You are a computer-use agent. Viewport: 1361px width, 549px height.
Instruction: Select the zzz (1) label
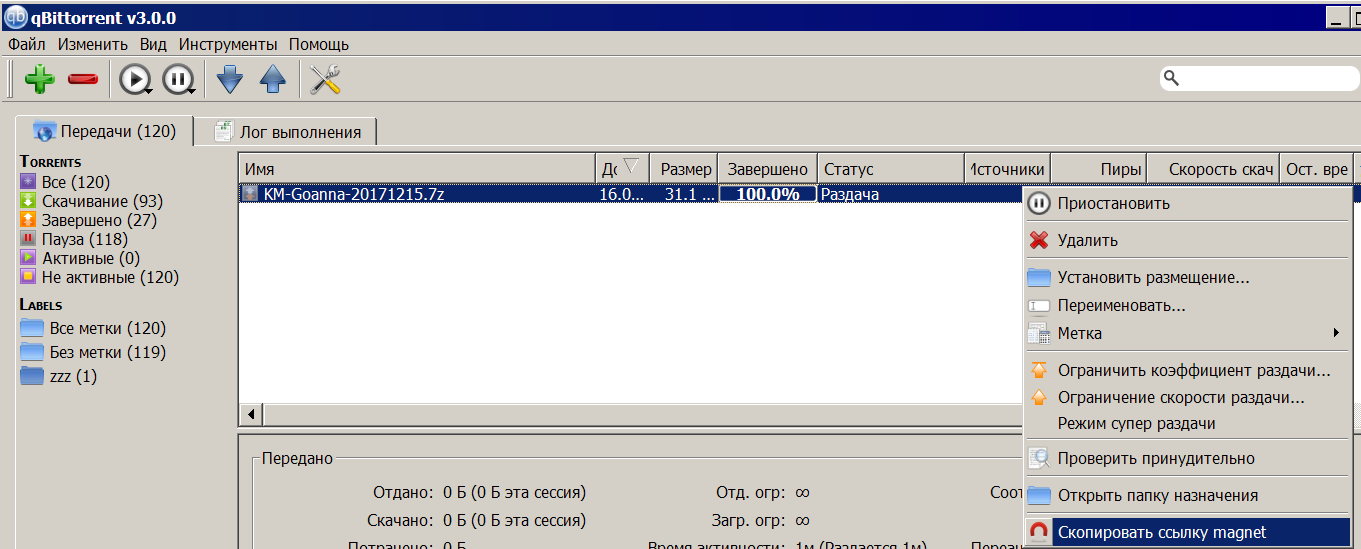tap(59, 376)
